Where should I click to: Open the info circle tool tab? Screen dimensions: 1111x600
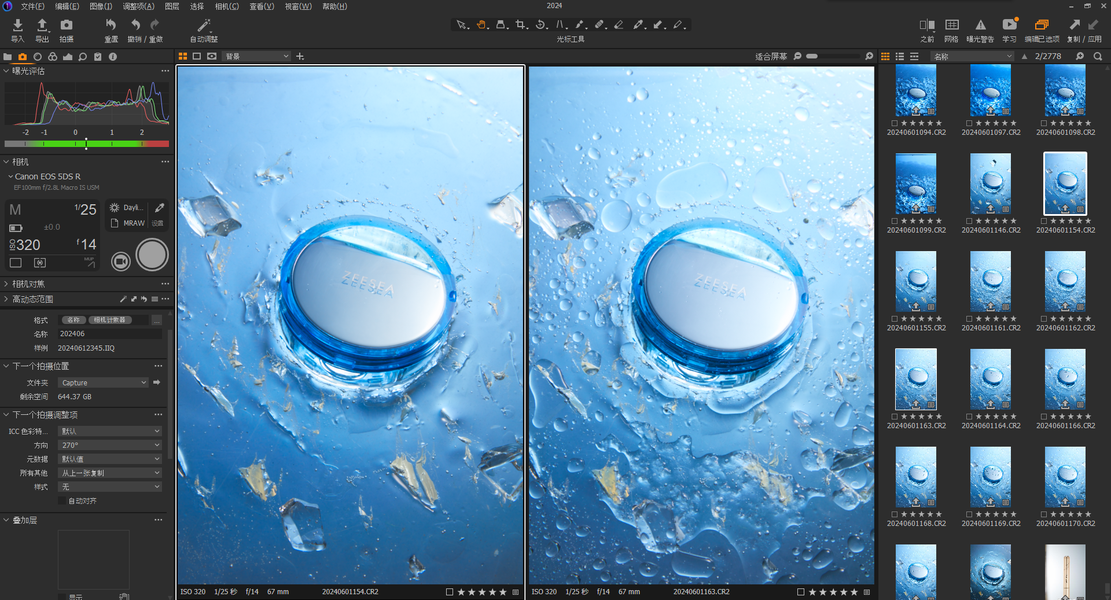(x=113, y=57)
